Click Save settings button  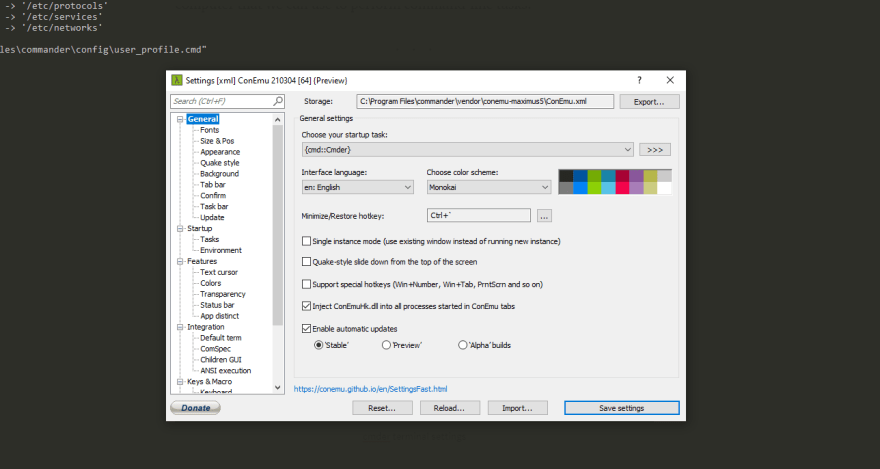tap(622, 408)
